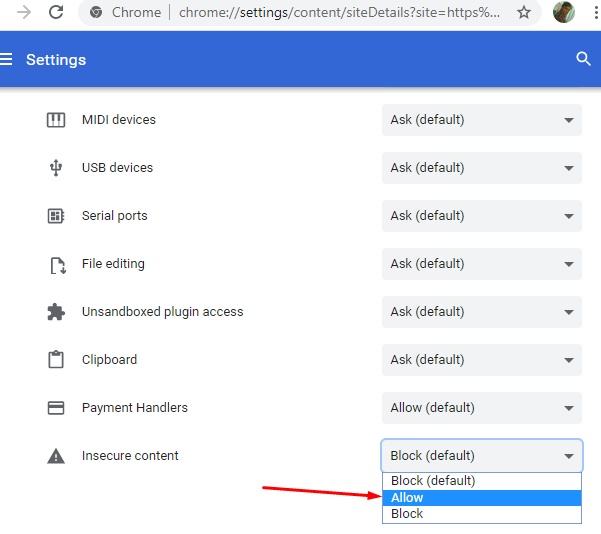Viewport: 601px width, 534px height.
Task: Open the Serial ports permission dropdown
Action: pyautogui.click(x=481, y=216)
